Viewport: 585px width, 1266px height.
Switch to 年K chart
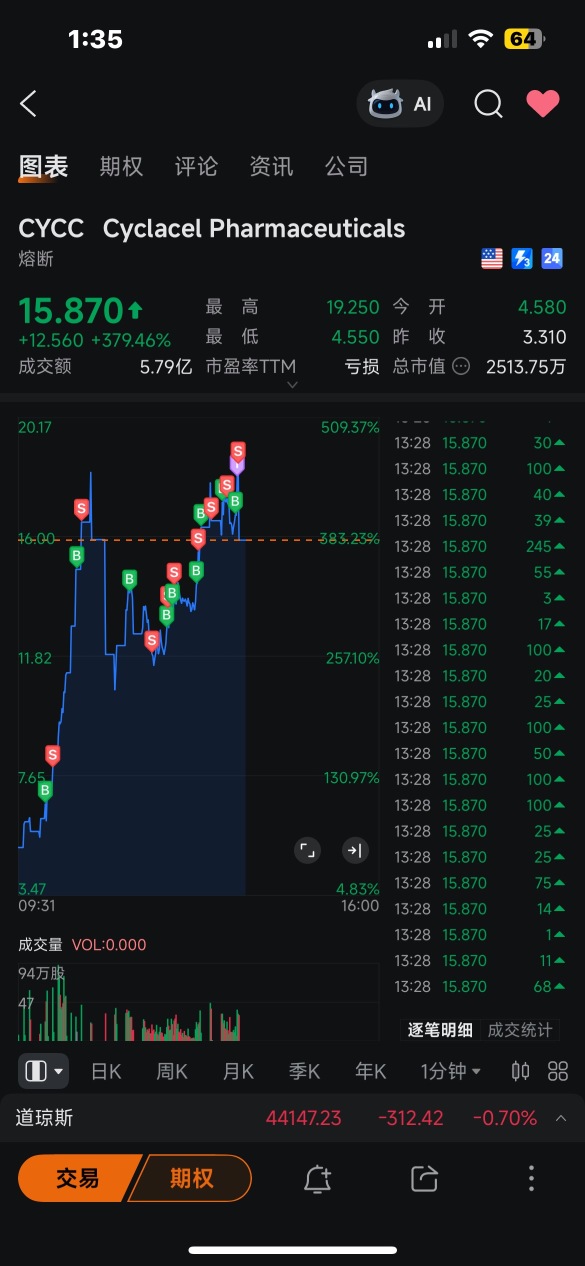[370, 1071]
